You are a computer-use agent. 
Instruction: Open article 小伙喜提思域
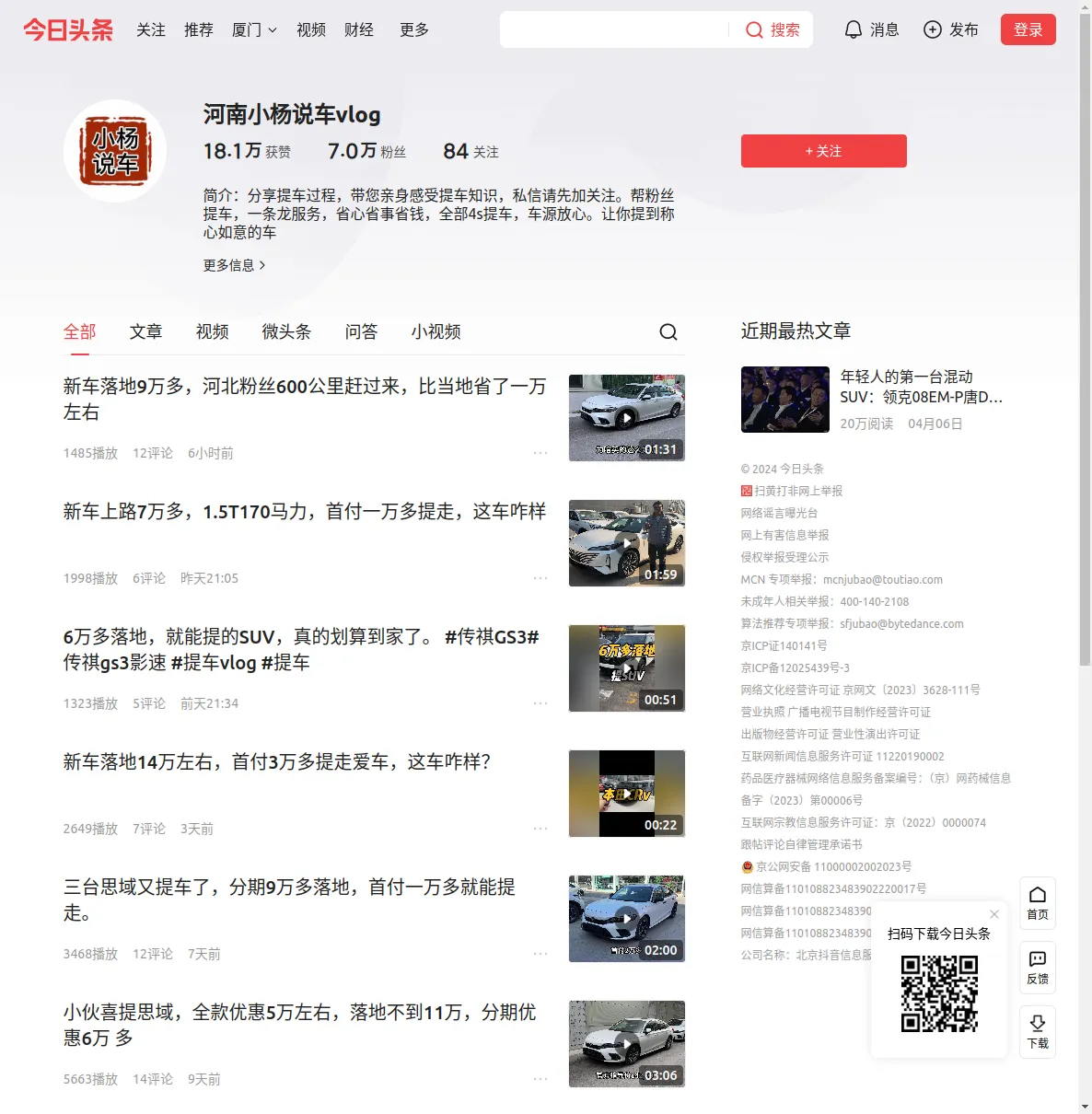coord(300,1025)
